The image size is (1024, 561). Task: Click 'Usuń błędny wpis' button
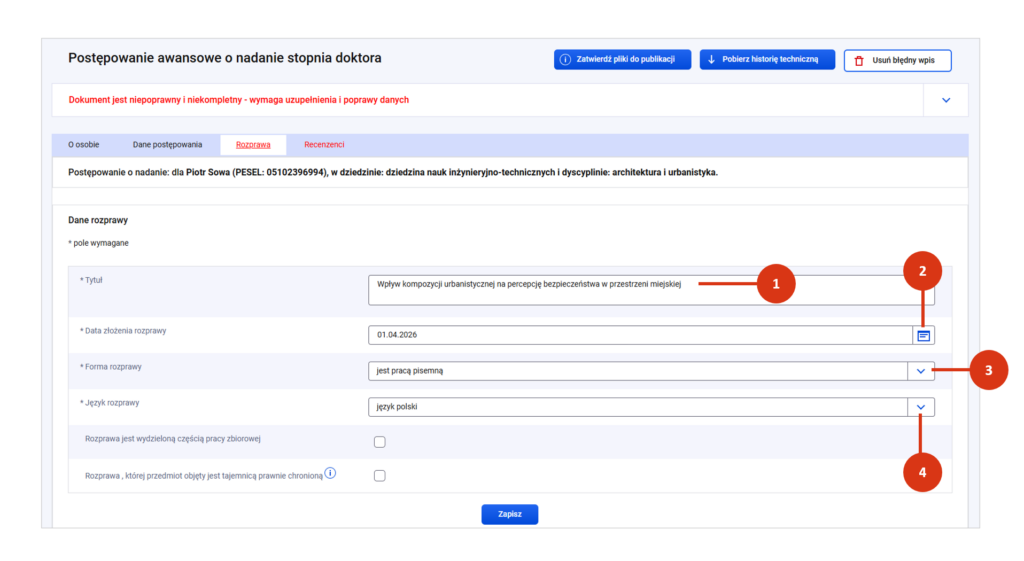point(897,61)
